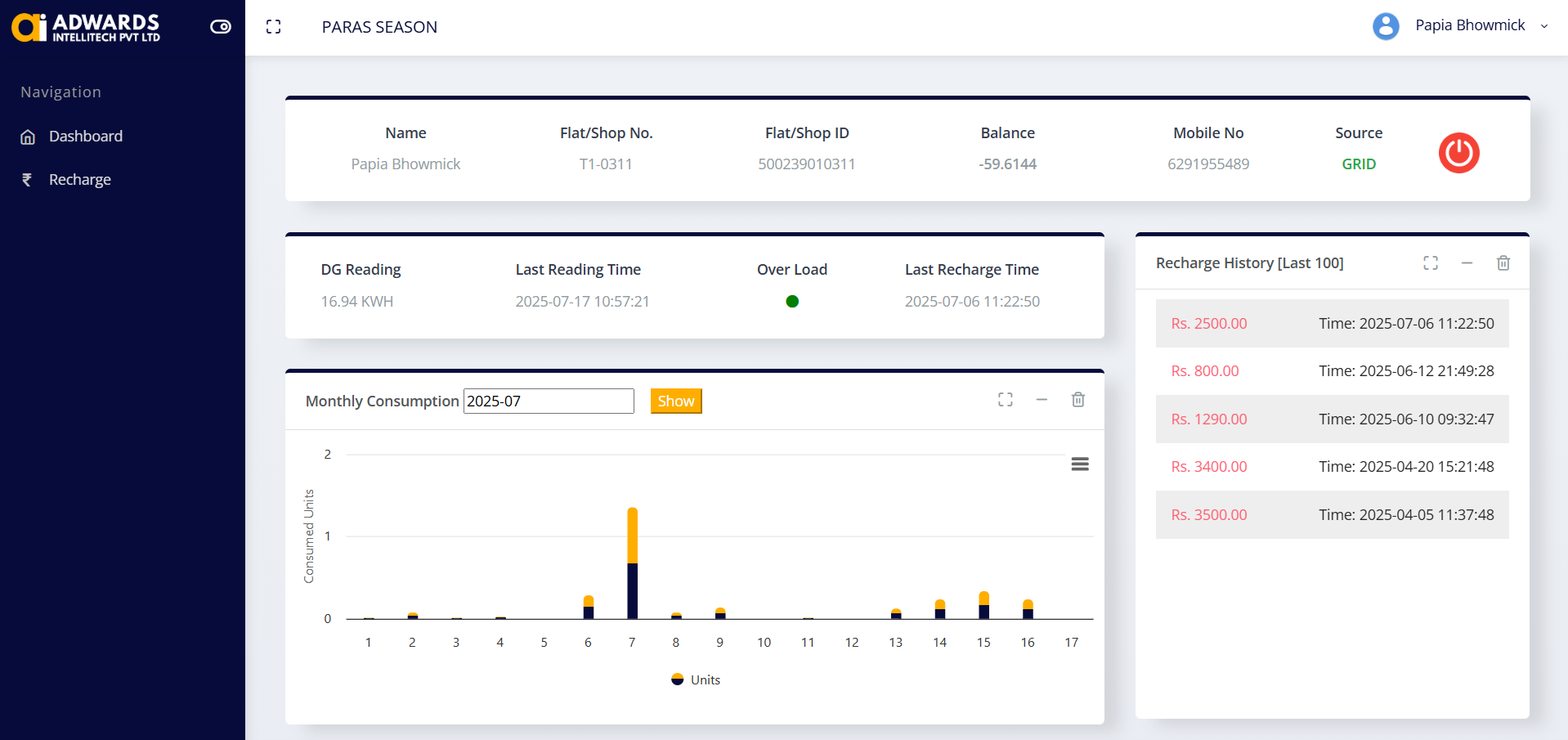Viewport: 1568px width, 740px height.
Task: Toggle the sidebar collapse switch
Action: (221, 27)
